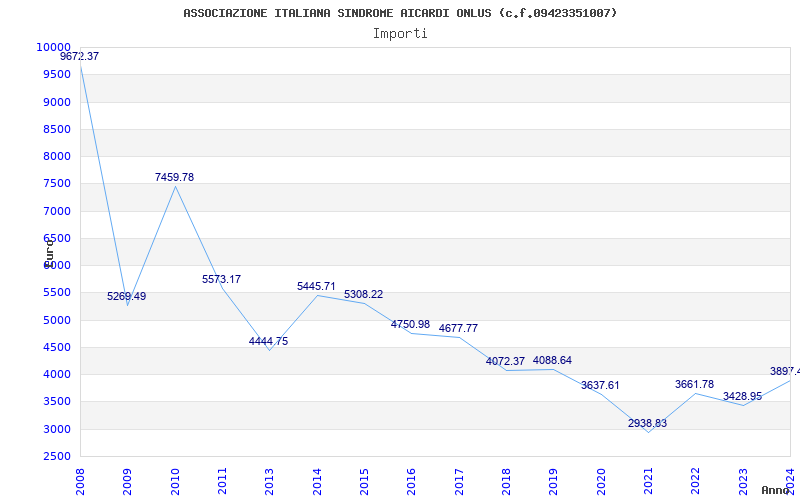Click the 4750.98 value label
Screen dimensions: 800x500
click(410, 324)
